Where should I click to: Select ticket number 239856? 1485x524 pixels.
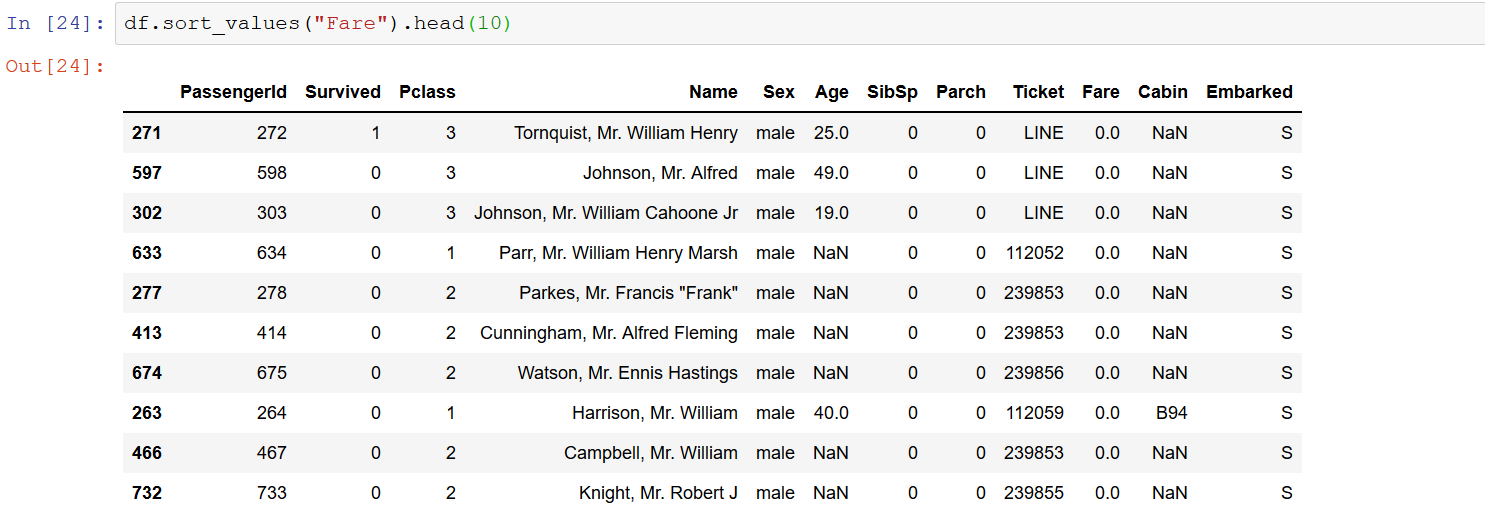[x=1034, y=373]
